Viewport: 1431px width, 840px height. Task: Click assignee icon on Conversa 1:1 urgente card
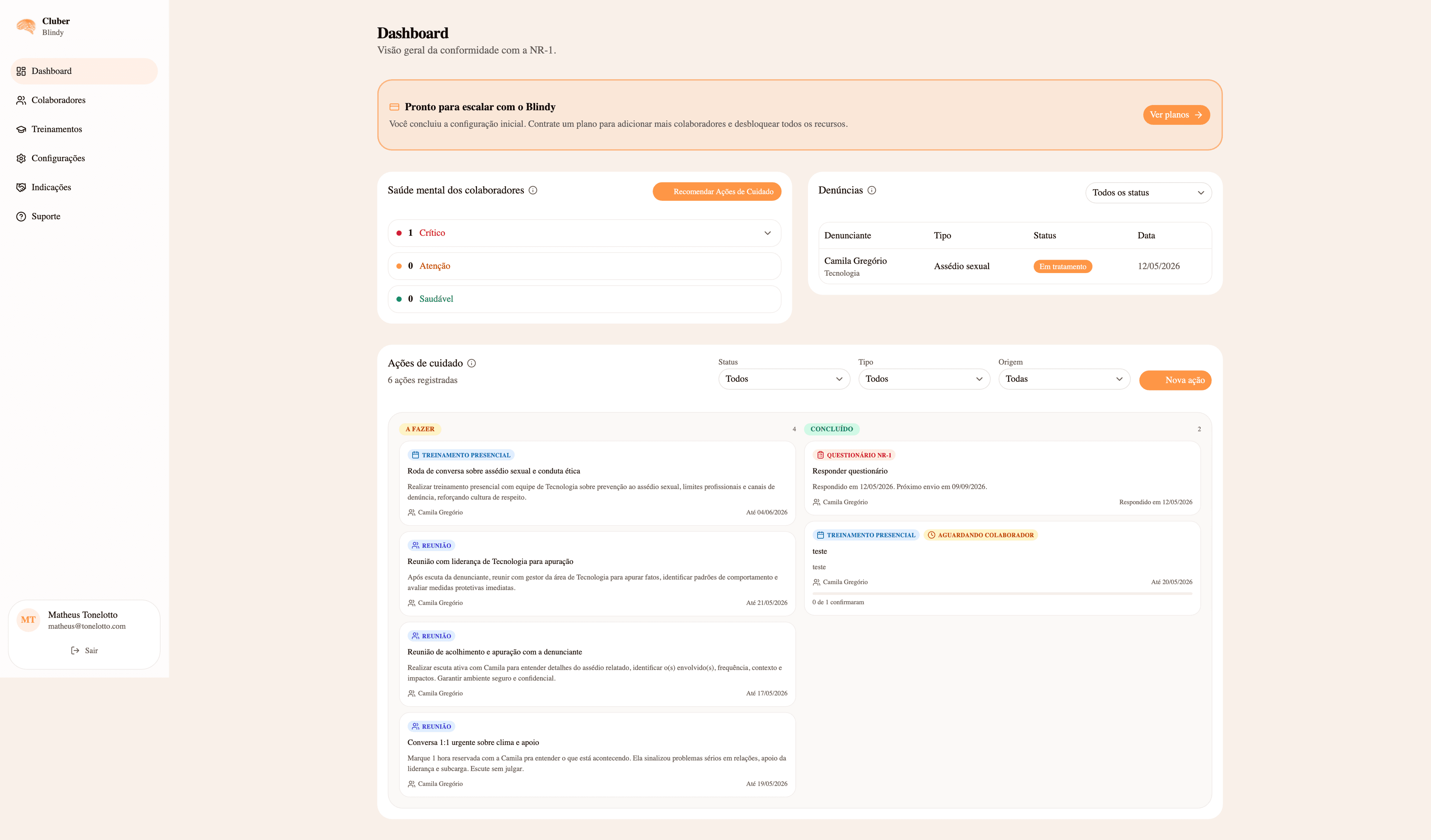[411, 784]
